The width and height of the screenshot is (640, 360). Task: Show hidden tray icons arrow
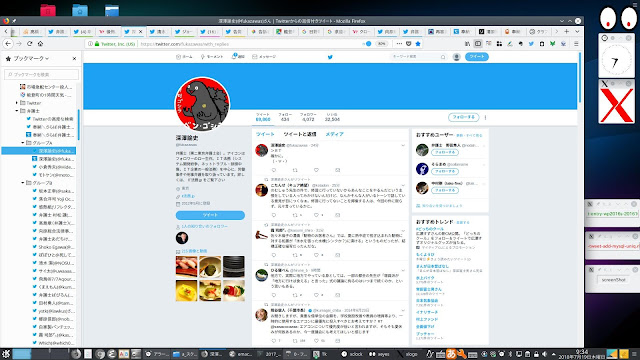553,354
